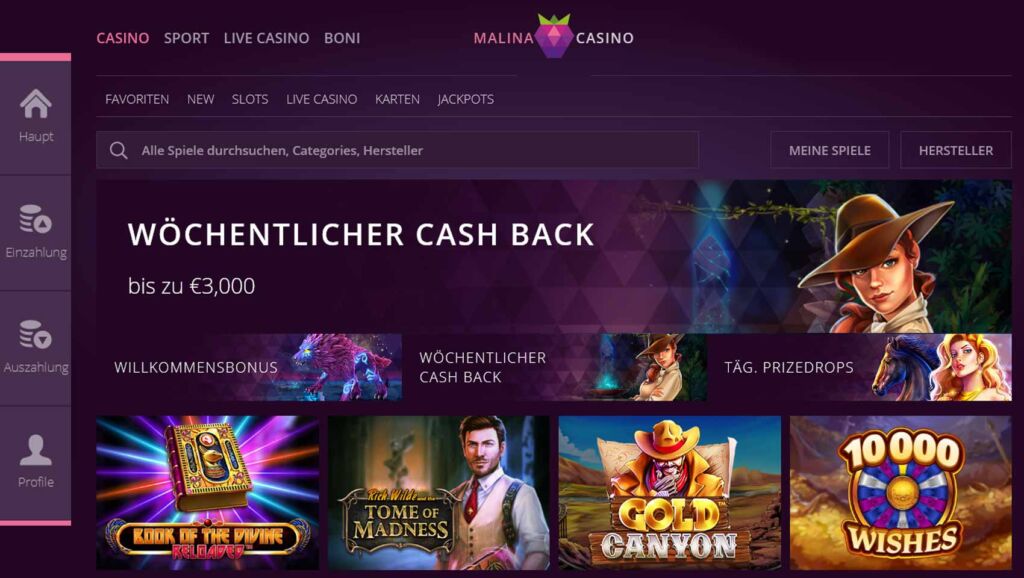Click the Malina Casino raspberry logo
Image resolution: width=1024 pixels, height=578 pixels.
(554, 37)
